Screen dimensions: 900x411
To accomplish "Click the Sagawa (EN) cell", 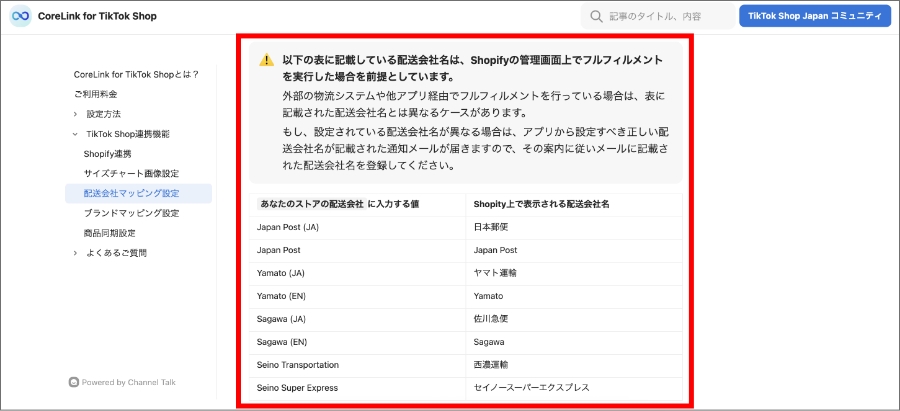I will [x=358, y=342].
